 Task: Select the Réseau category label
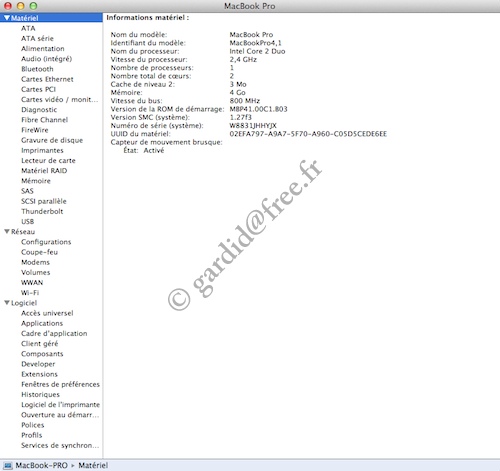(23, 231)
